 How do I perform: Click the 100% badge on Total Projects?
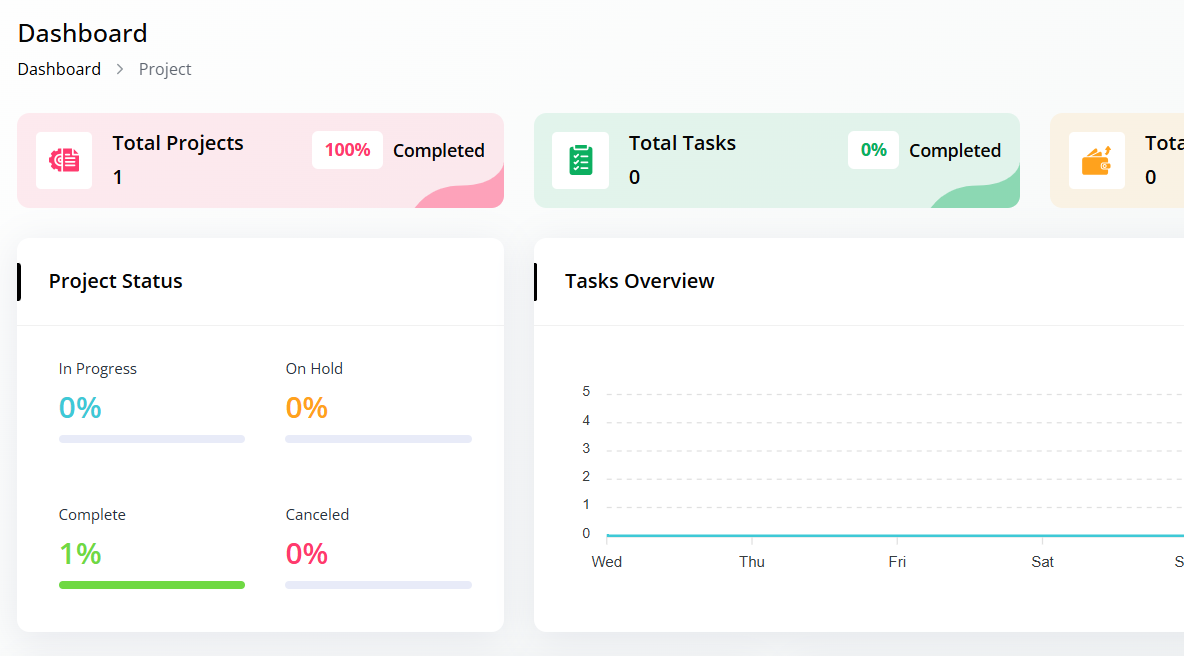coord(347,150)
